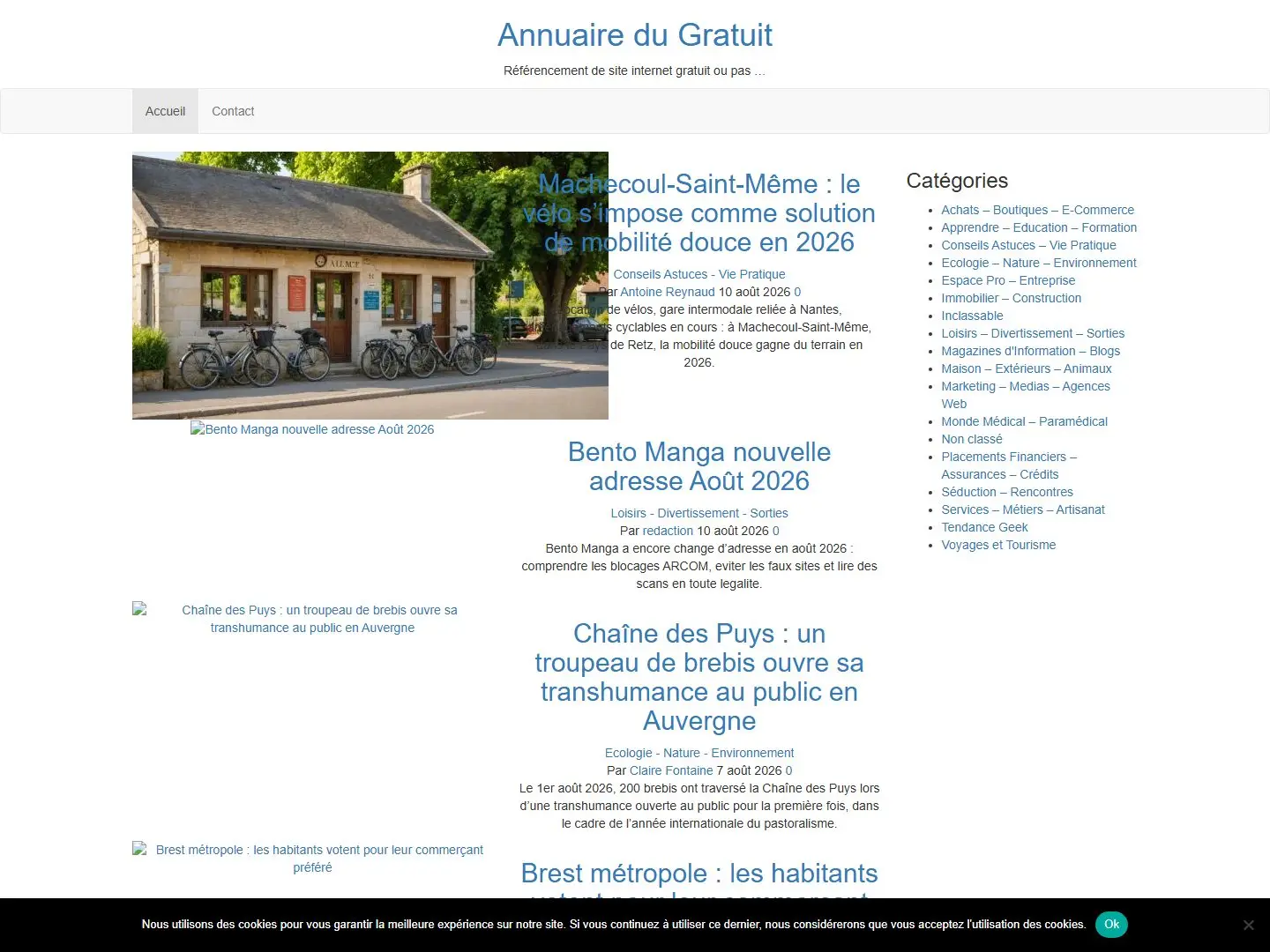Select Monde Médical – Paramédical category

point(1024,421)
